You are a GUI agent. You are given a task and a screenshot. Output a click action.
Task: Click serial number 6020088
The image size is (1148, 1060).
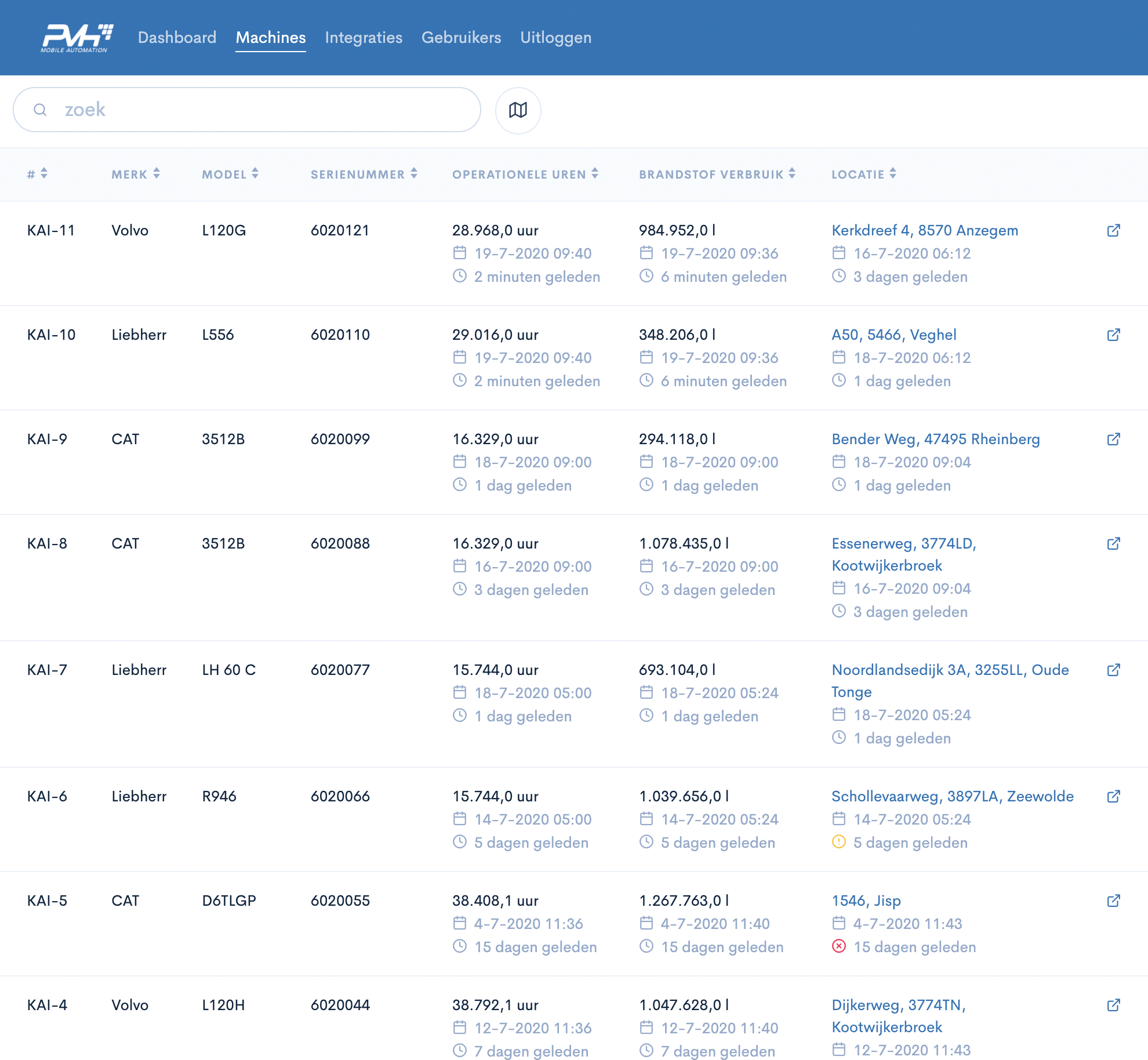[x=340, y=544]
